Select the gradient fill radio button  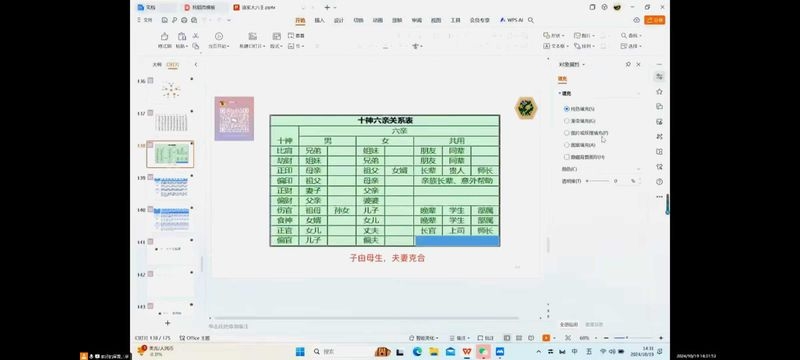click(566, 121)
